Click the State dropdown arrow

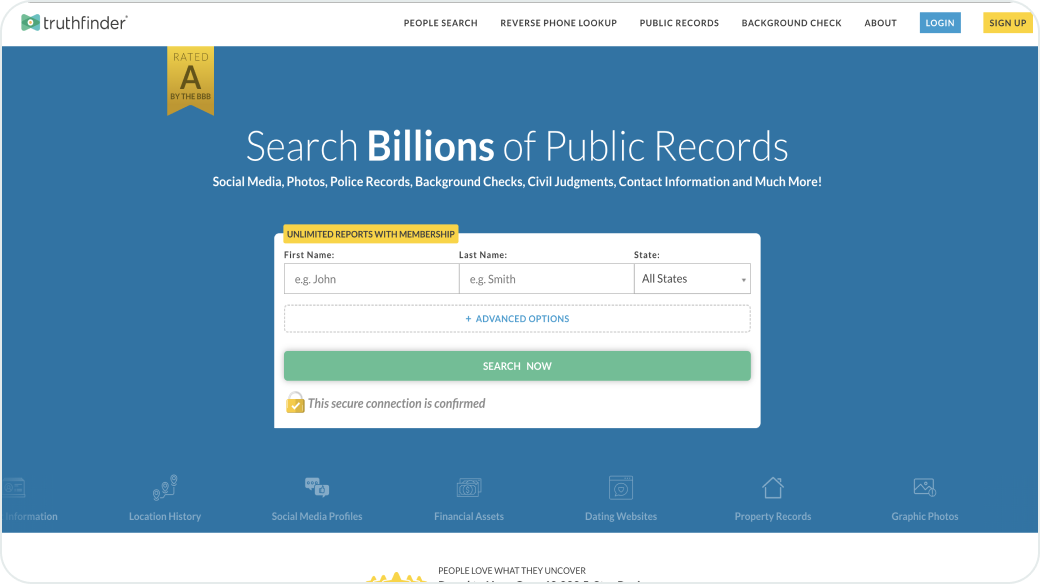pyautogui.click(x=743, y=279)
